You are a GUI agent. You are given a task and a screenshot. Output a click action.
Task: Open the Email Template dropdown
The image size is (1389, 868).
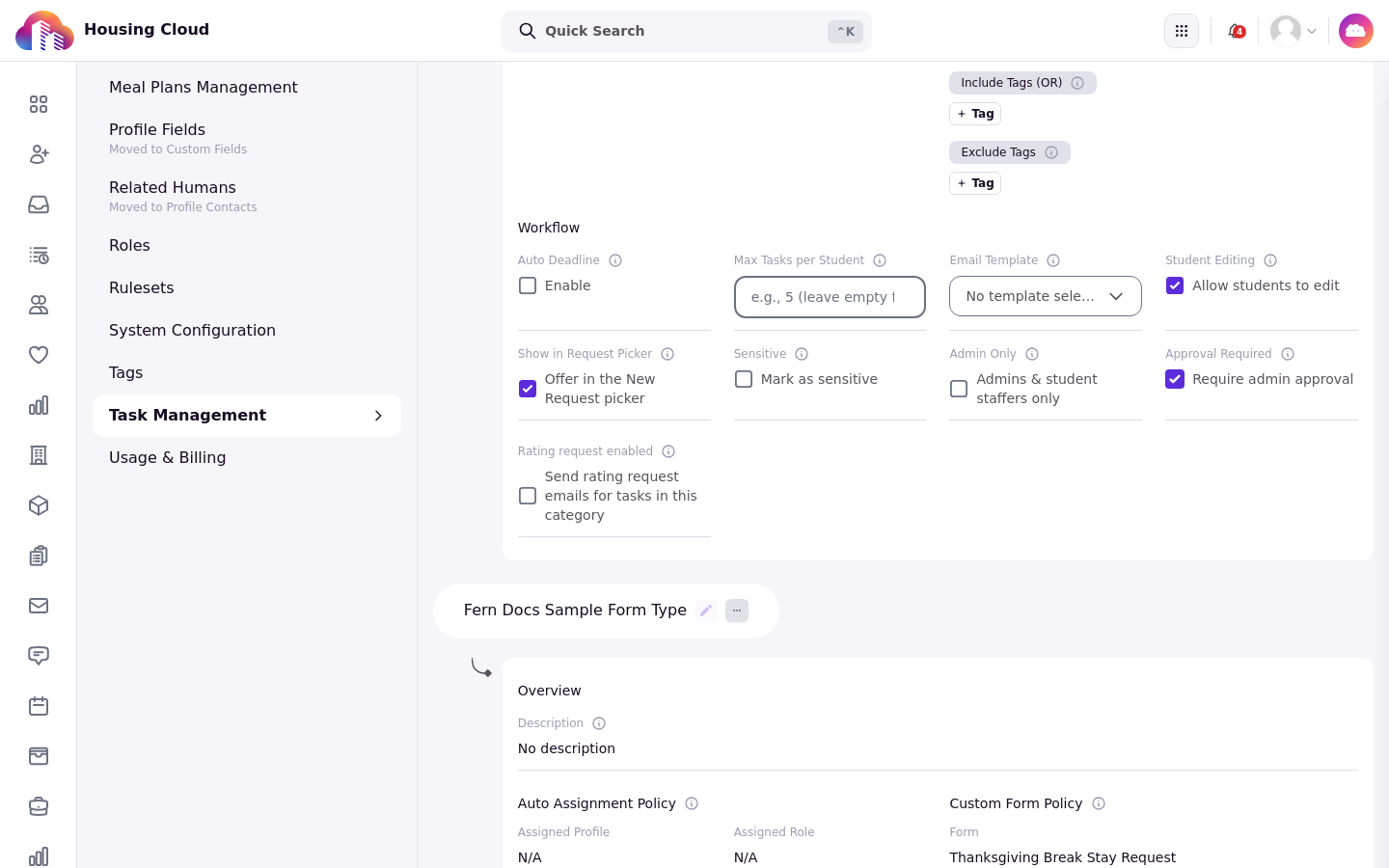(x=1046, y=296)
